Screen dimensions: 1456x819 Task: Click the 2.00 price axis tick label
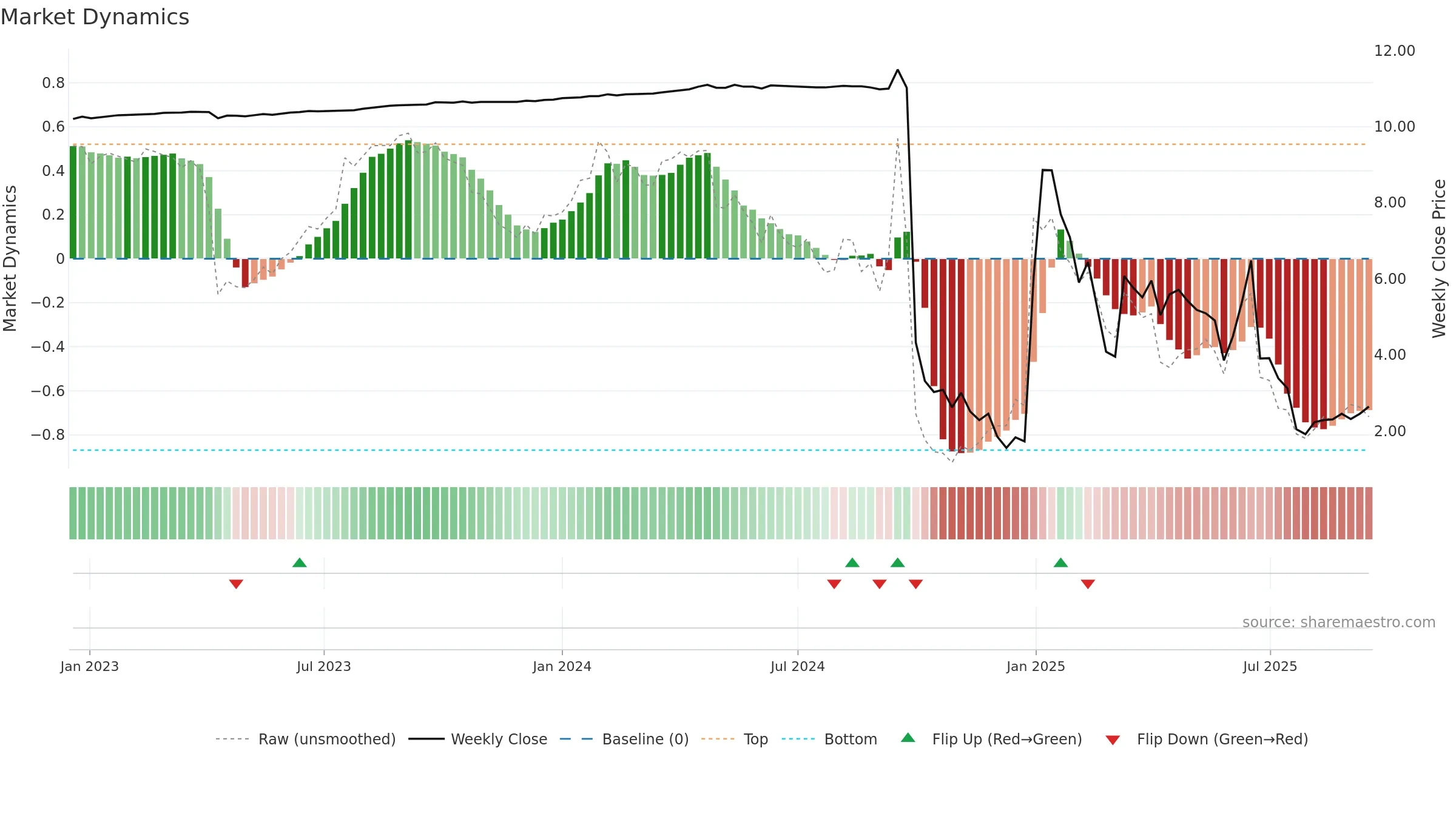pyautogui.click(x=1390, y=431)
